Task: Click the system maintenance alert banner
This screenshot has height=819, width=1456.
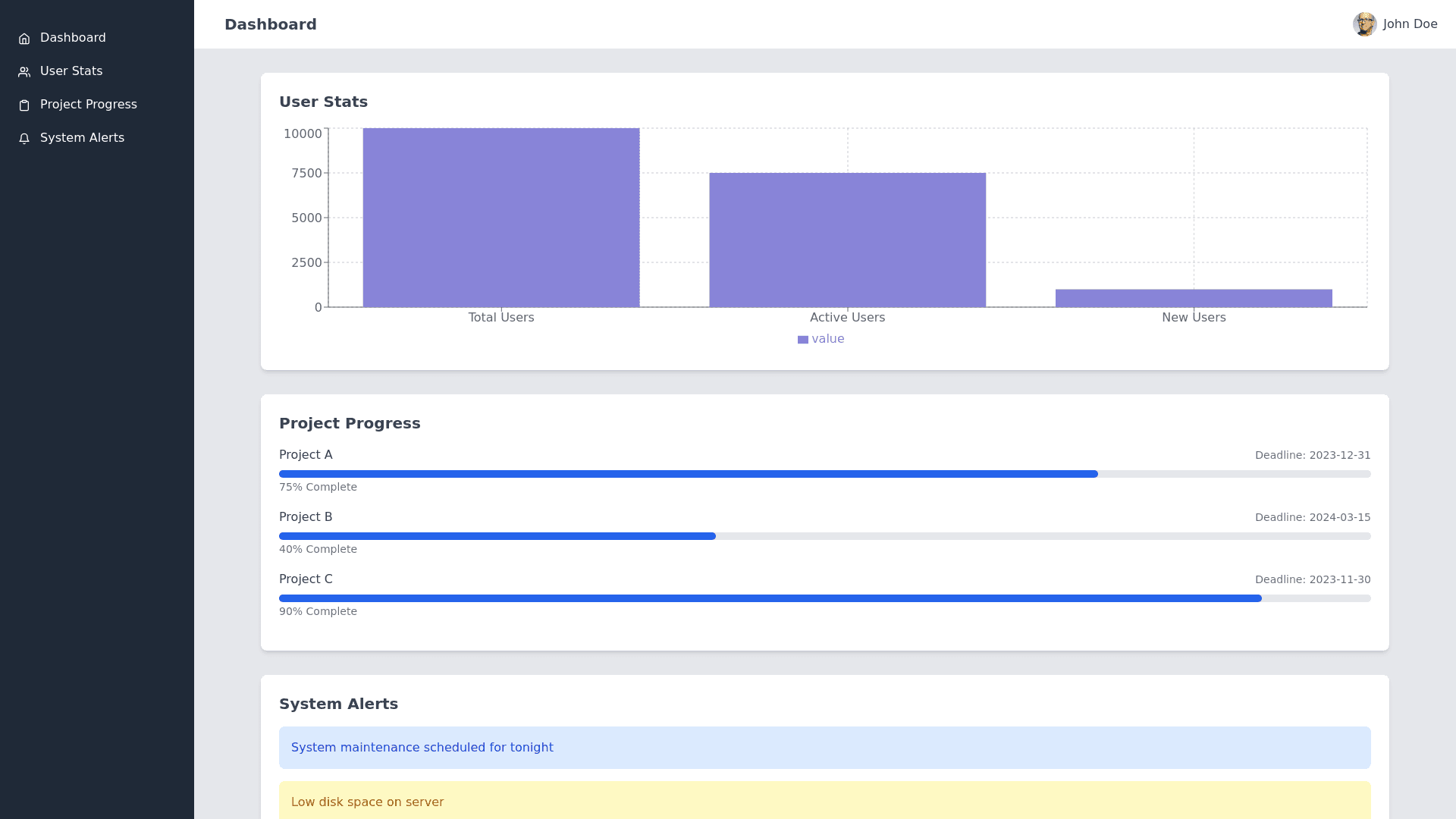Action: point(824,748)
